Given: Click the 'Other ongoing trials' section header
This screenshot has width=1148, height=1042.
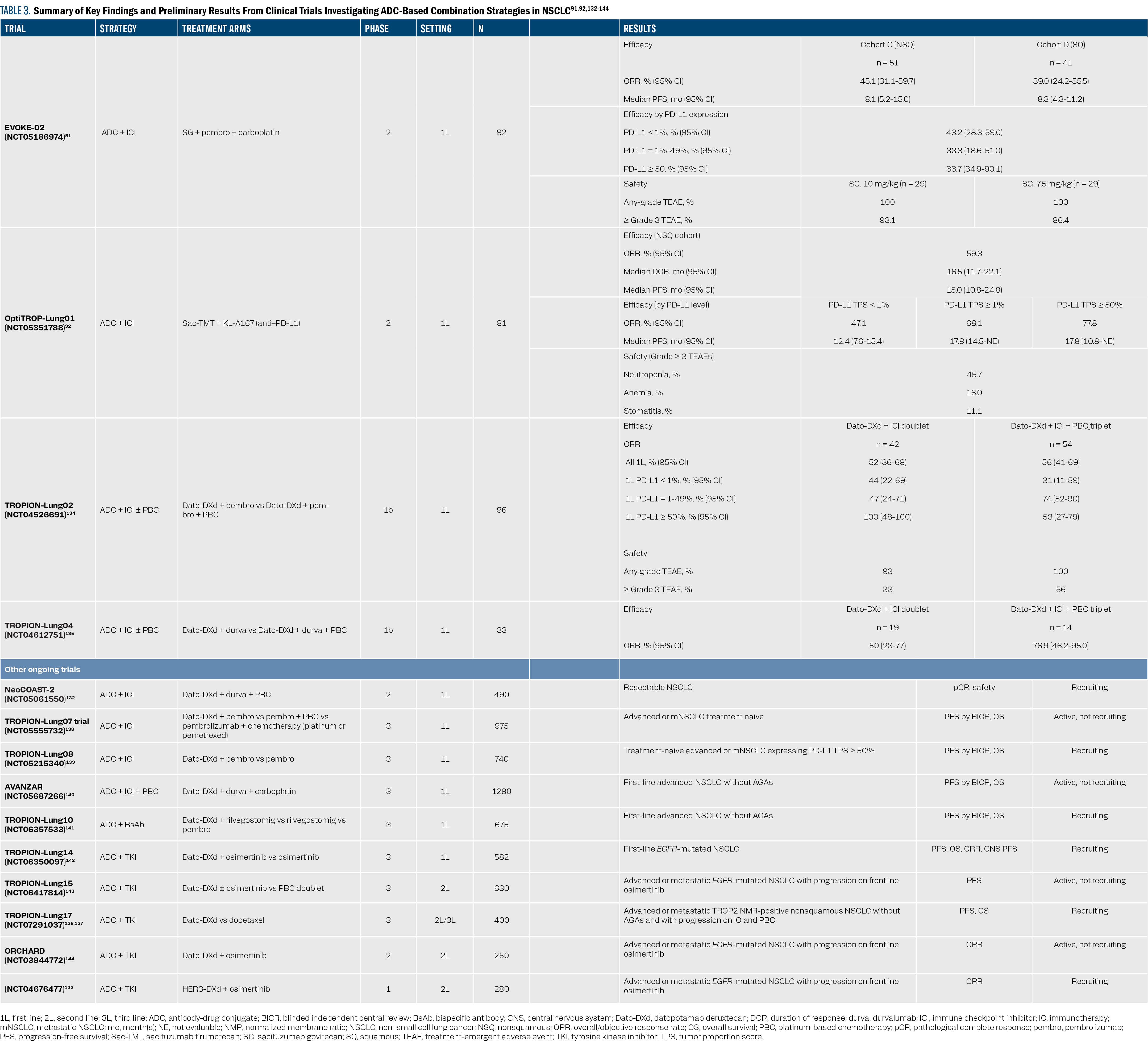Looking at the screenshot, I should (x=43, y=669).
